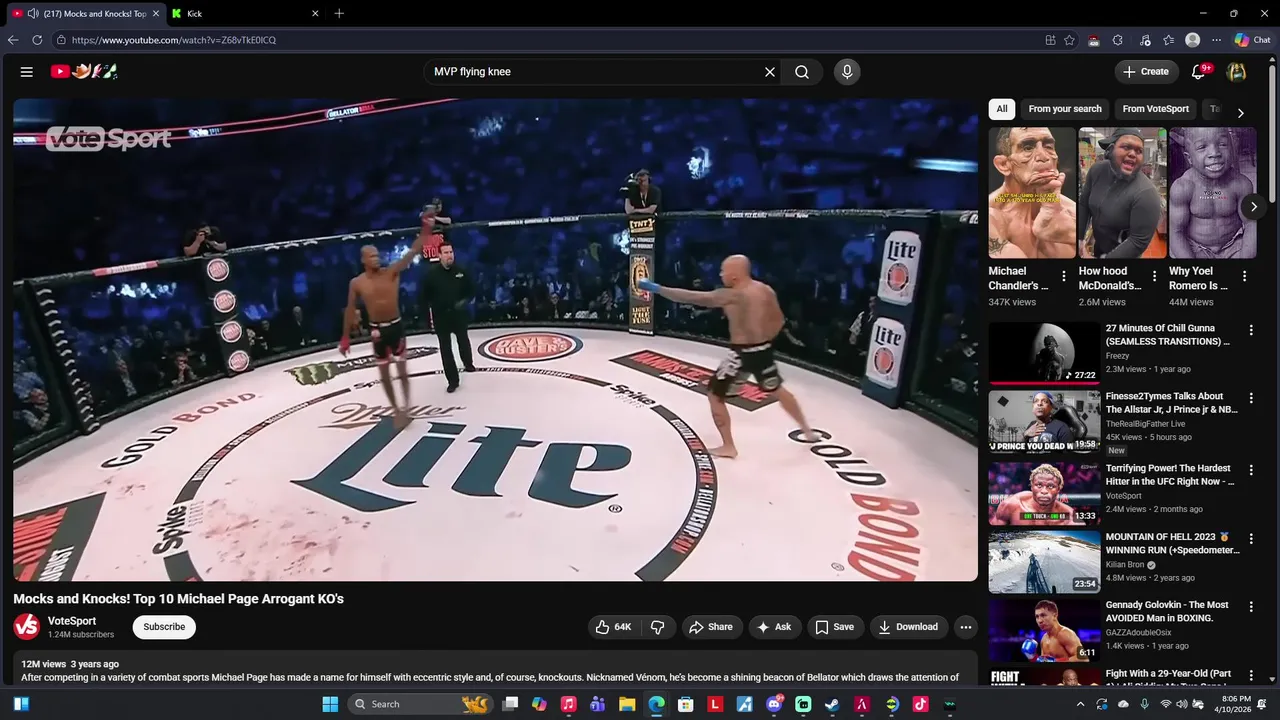The image size is (1280, 720).
Task: Open the YouTube account avatar menu
Action: 1237,72
